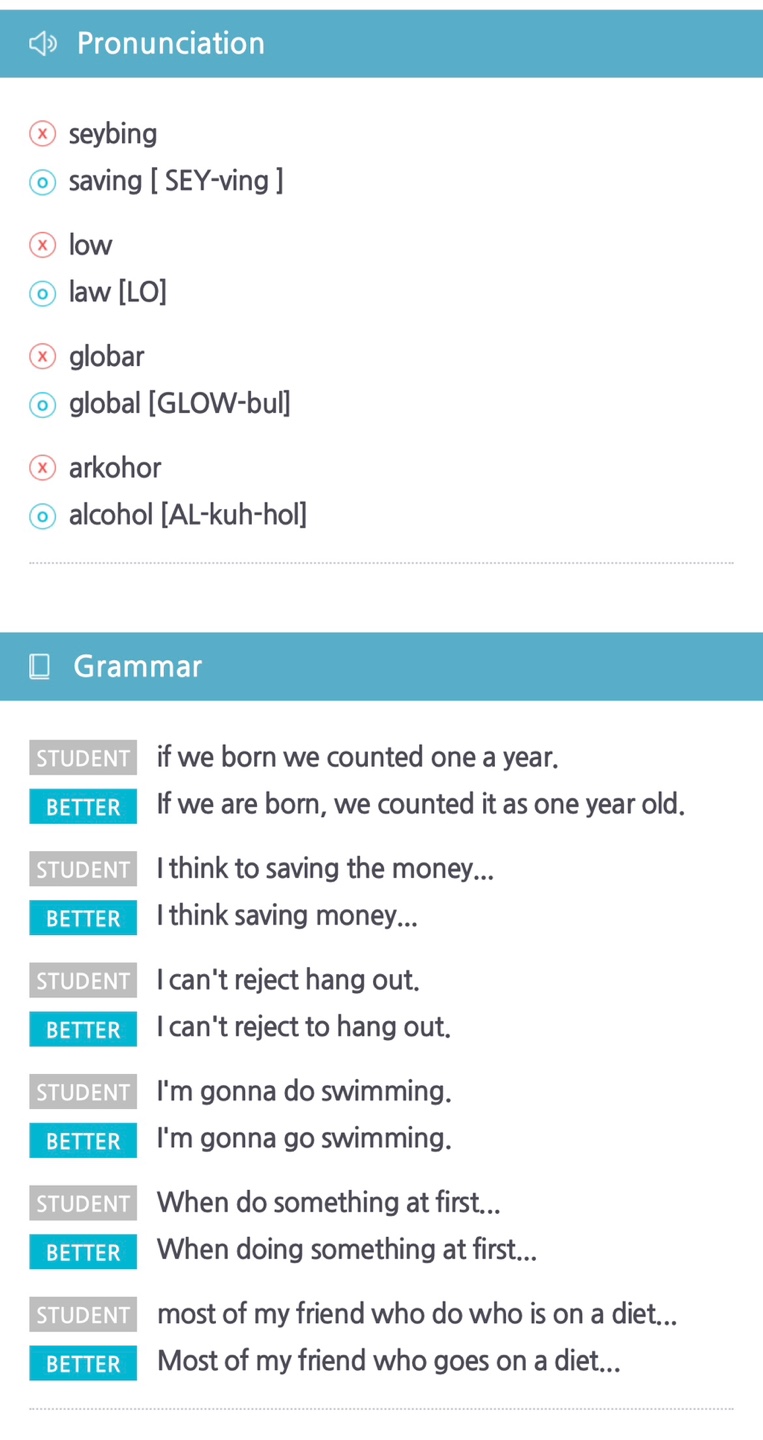Click the book icon beside Grammar
Image resolution: width=763 pixels, height=1440 pixels.
tap(40, 667)
